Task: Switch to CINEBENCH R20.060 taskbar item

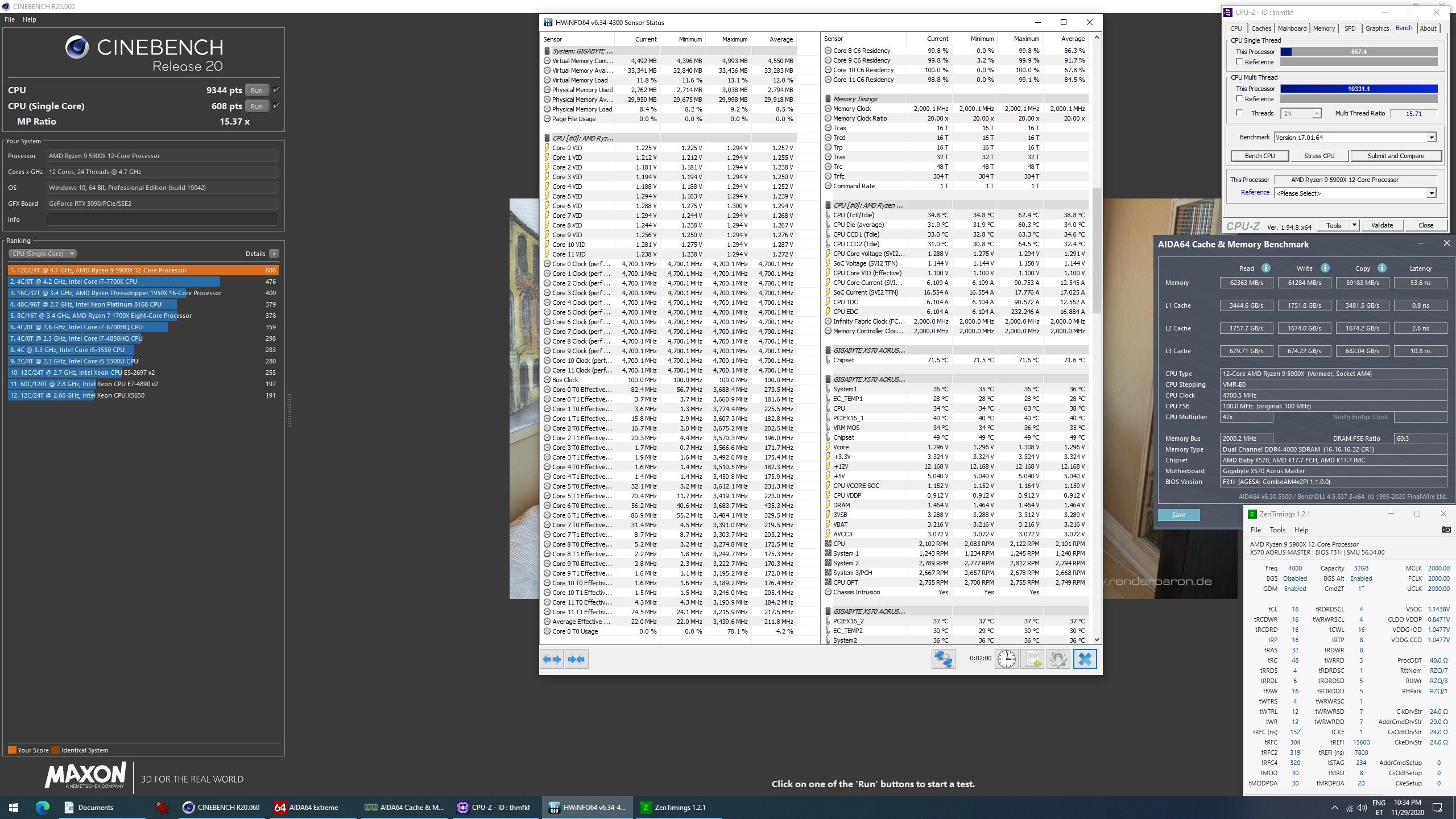Action: (221, 807)
